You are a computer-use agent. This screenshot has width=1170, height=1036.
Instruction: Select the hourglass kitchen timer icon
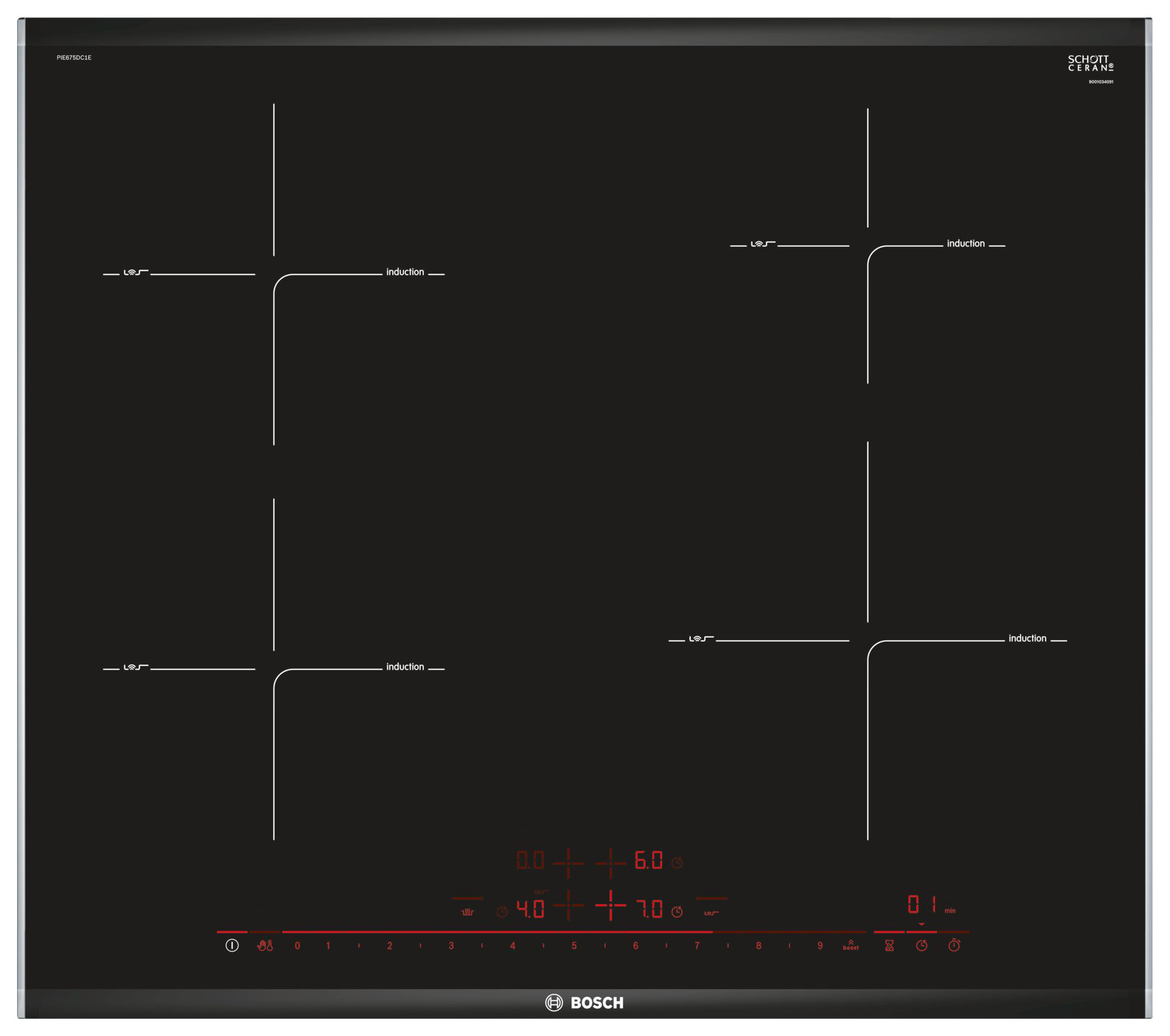click(x=889, y=946)
